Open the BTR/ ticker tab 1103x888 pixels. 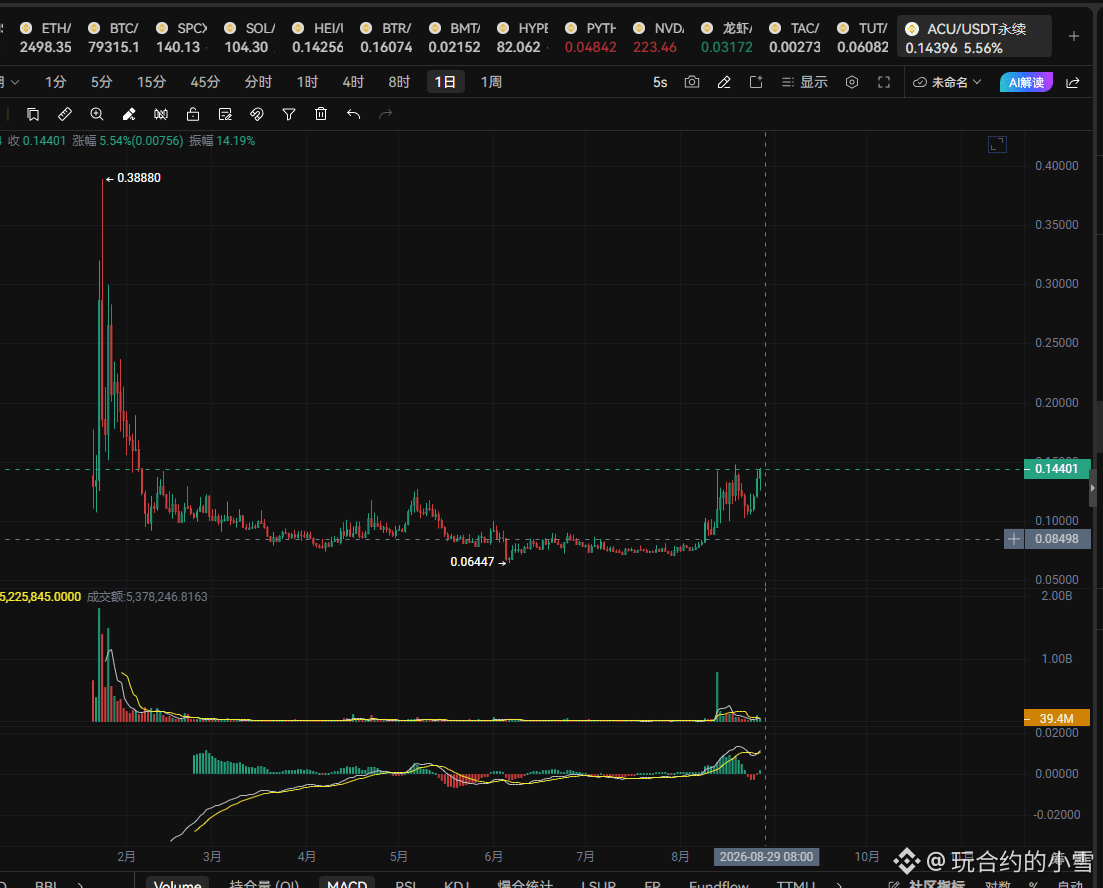[x=385, y=37]
